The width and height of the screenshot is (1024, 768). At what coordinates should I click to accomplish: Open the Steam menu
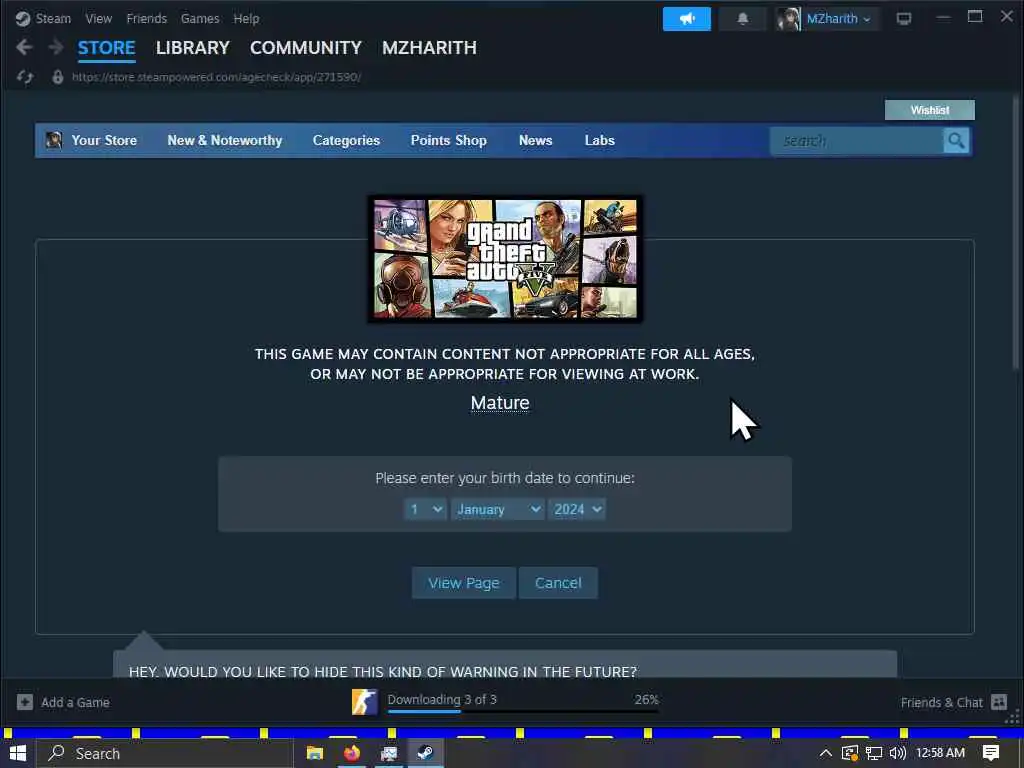point(53,18)
